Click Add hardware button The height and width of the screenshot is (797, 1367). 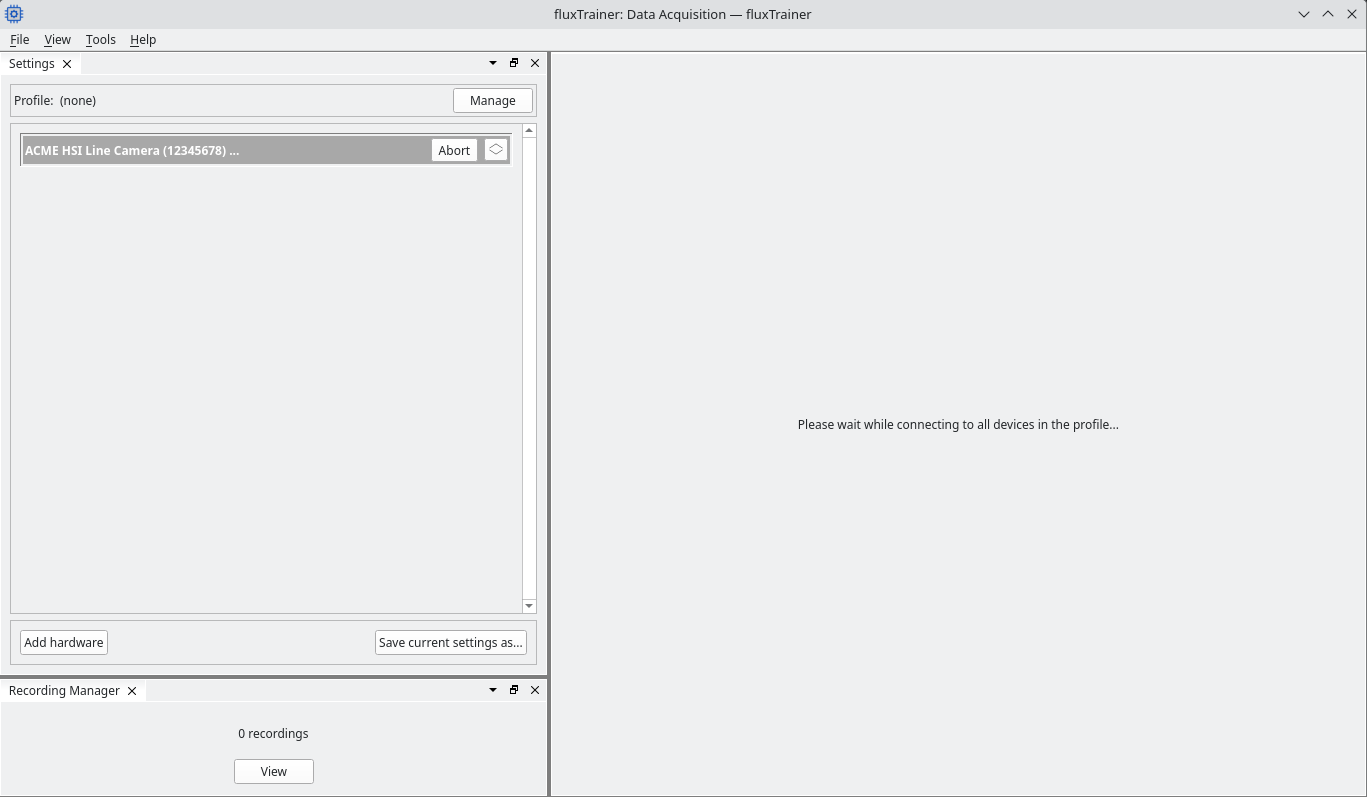[x=64, y=642]
